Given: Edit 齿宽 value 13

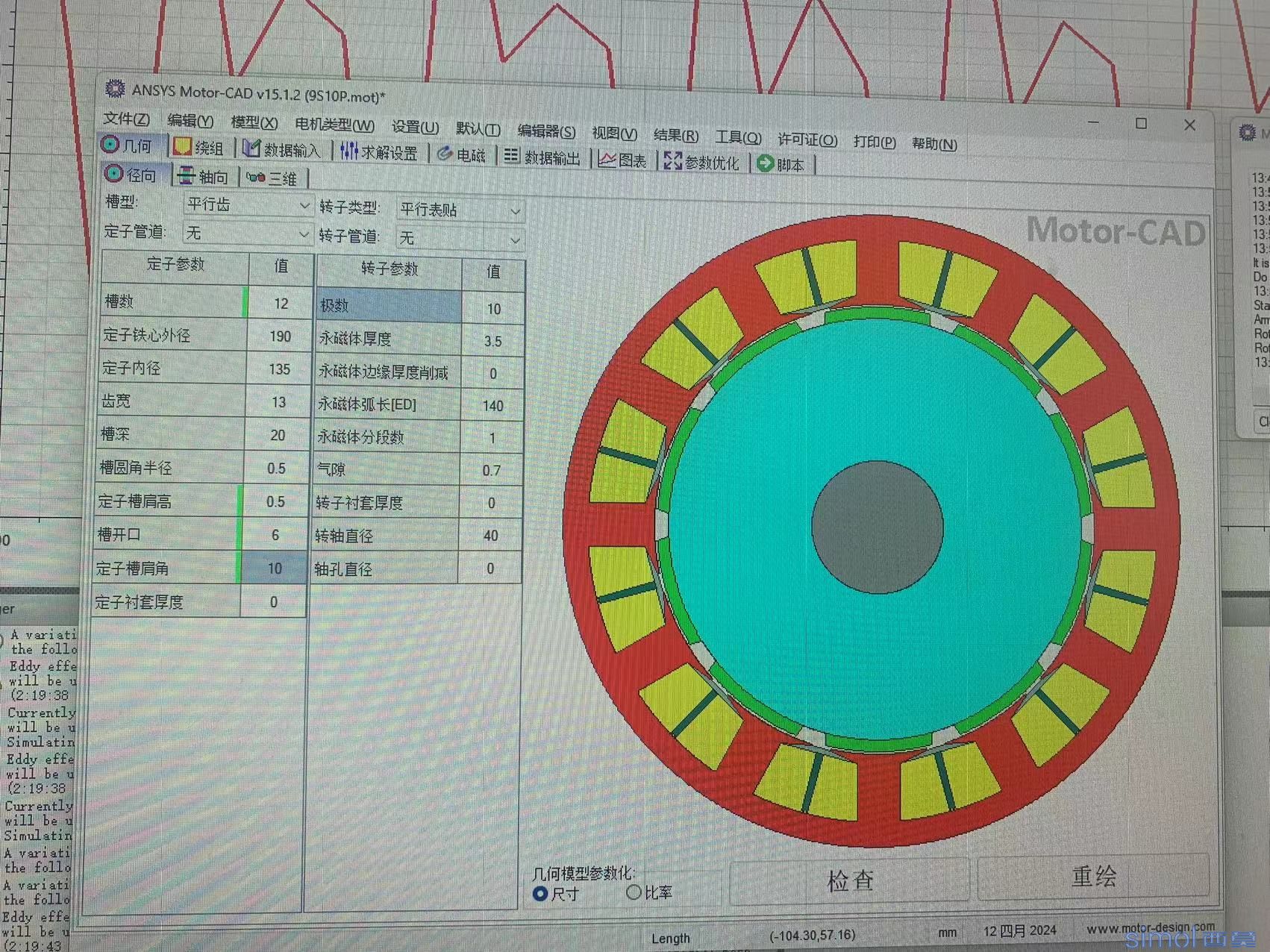Looking at the screenshot, I should (278, 402).
